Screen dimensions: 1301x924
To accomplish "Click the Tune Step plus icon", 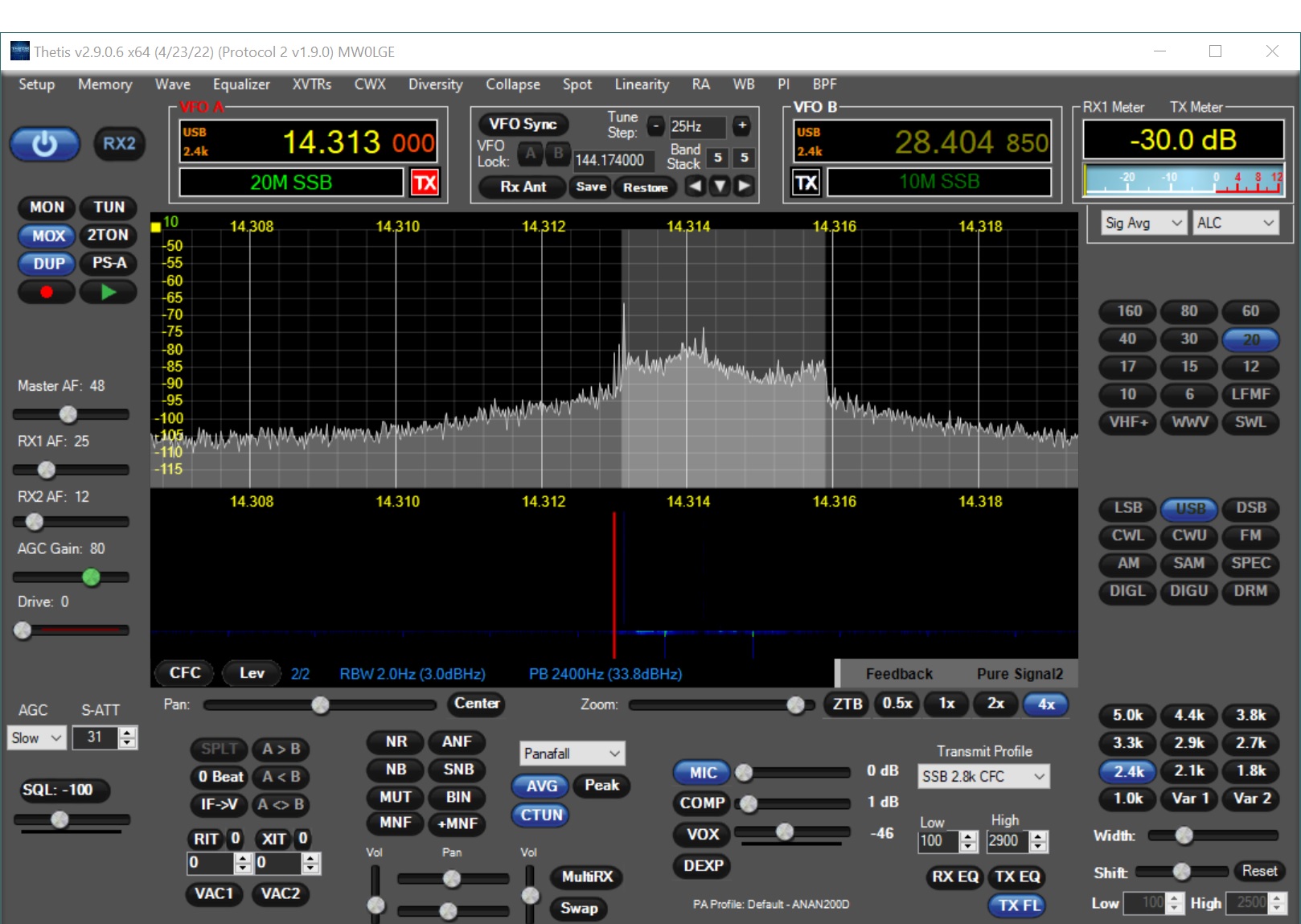I will 741,126.
